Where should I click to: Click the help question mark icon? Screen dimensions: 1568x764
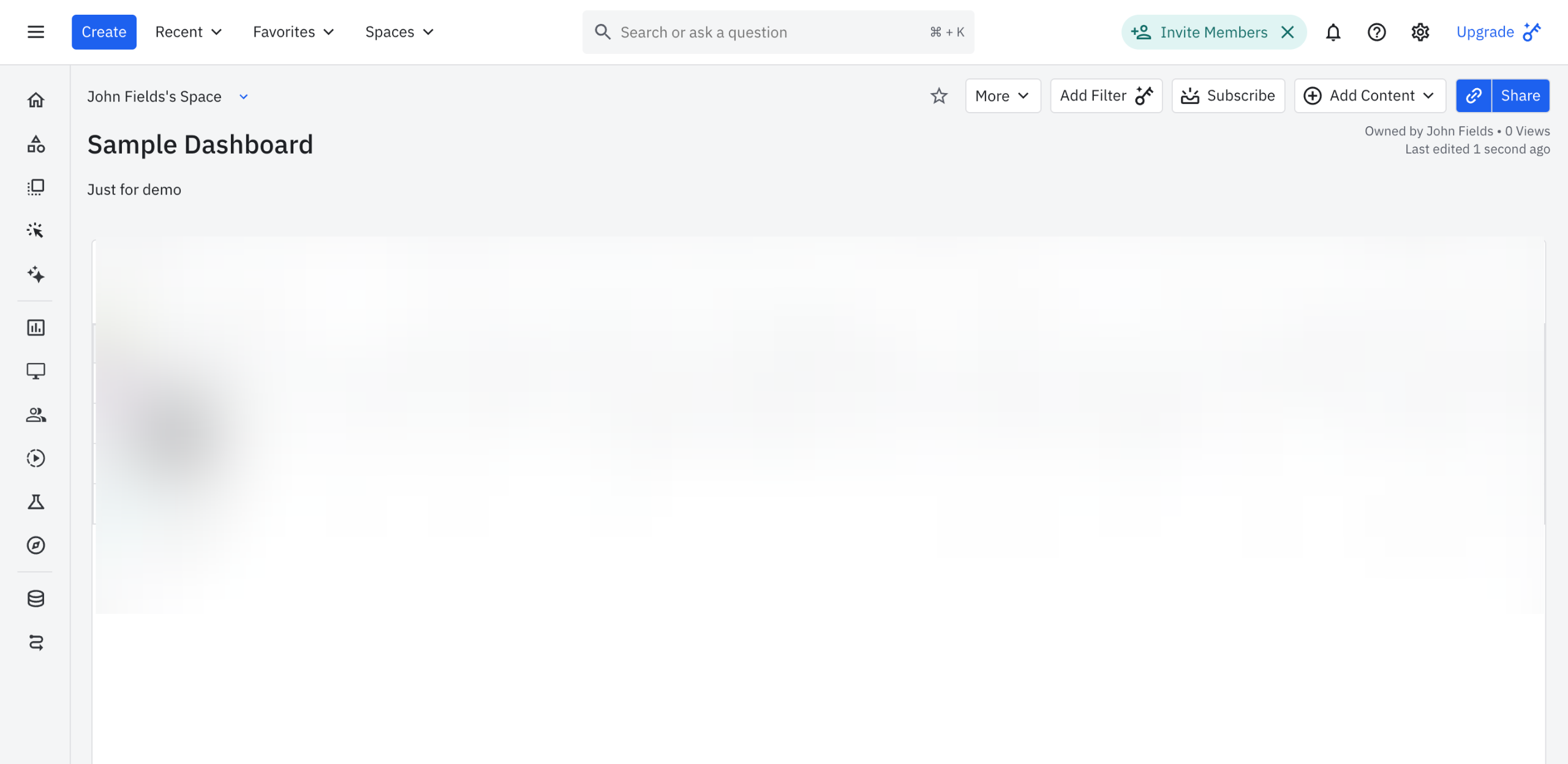[x=1376, y=32]
